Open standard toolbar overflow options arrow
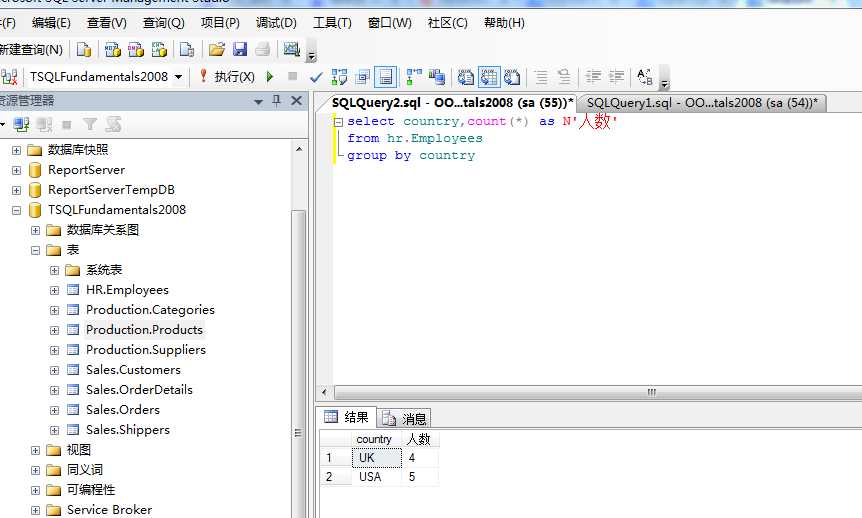 coord(311,52)
